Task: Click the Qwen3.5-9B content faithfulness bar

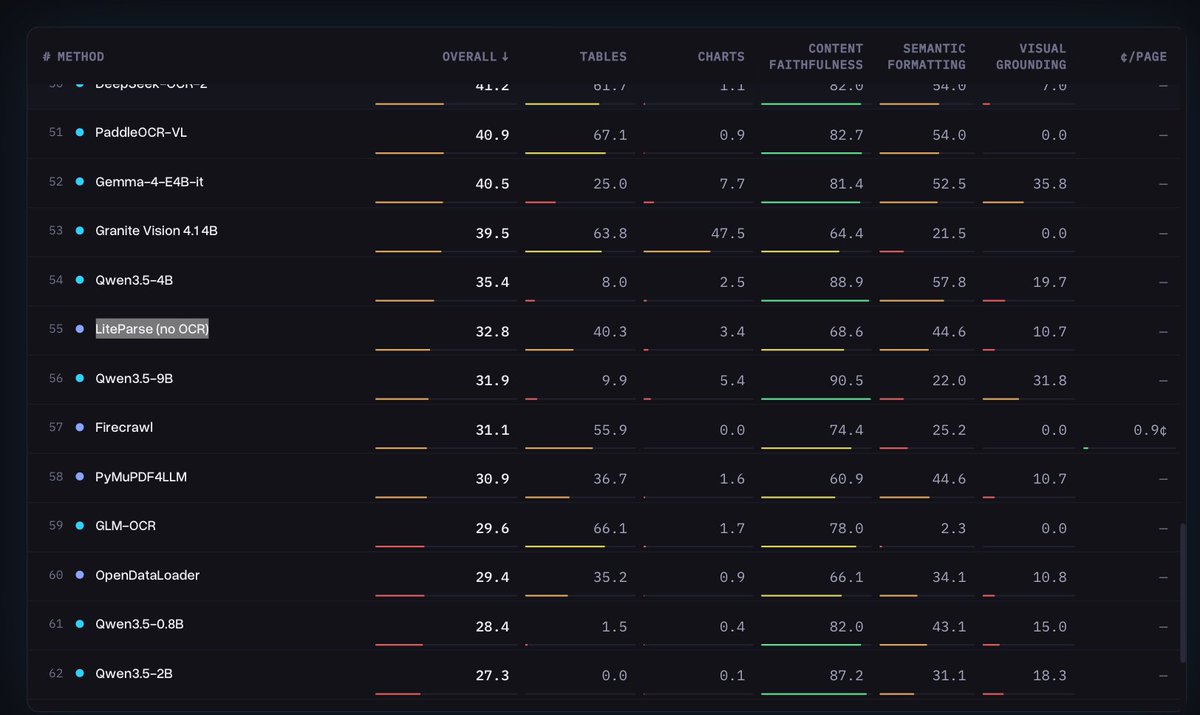Action: click(x=816, y=399)
